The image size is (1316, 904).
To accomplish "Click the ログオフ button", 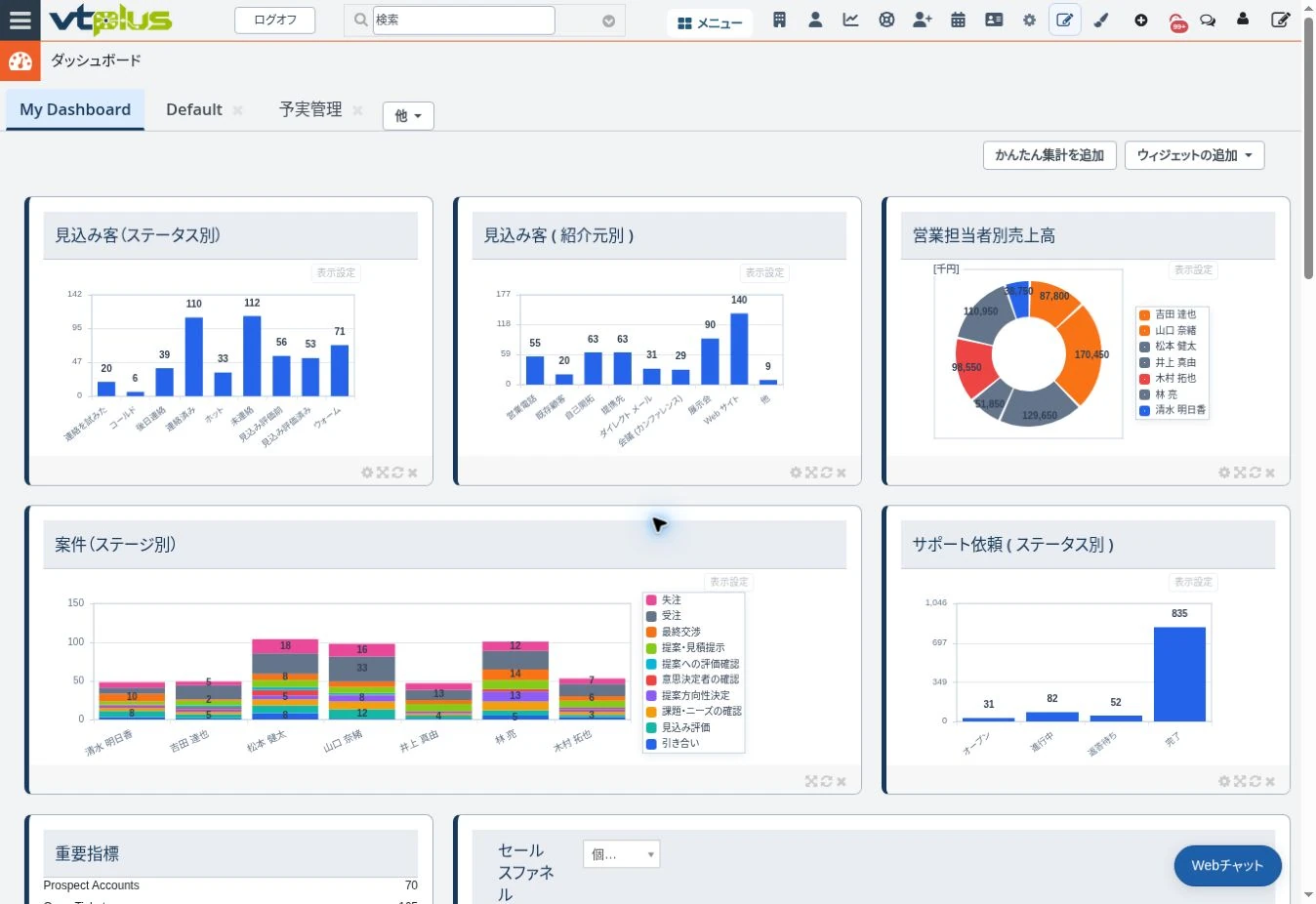I will click(x=274, y=21).
